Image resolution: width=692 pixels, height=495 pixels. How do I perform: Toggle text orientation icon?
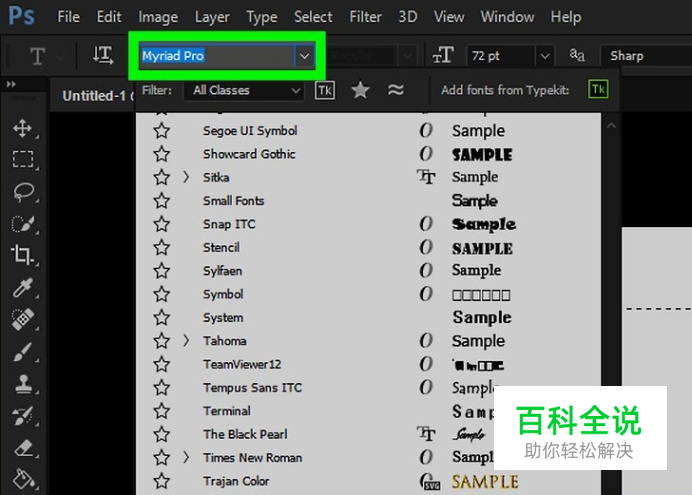tap(102, 56)
